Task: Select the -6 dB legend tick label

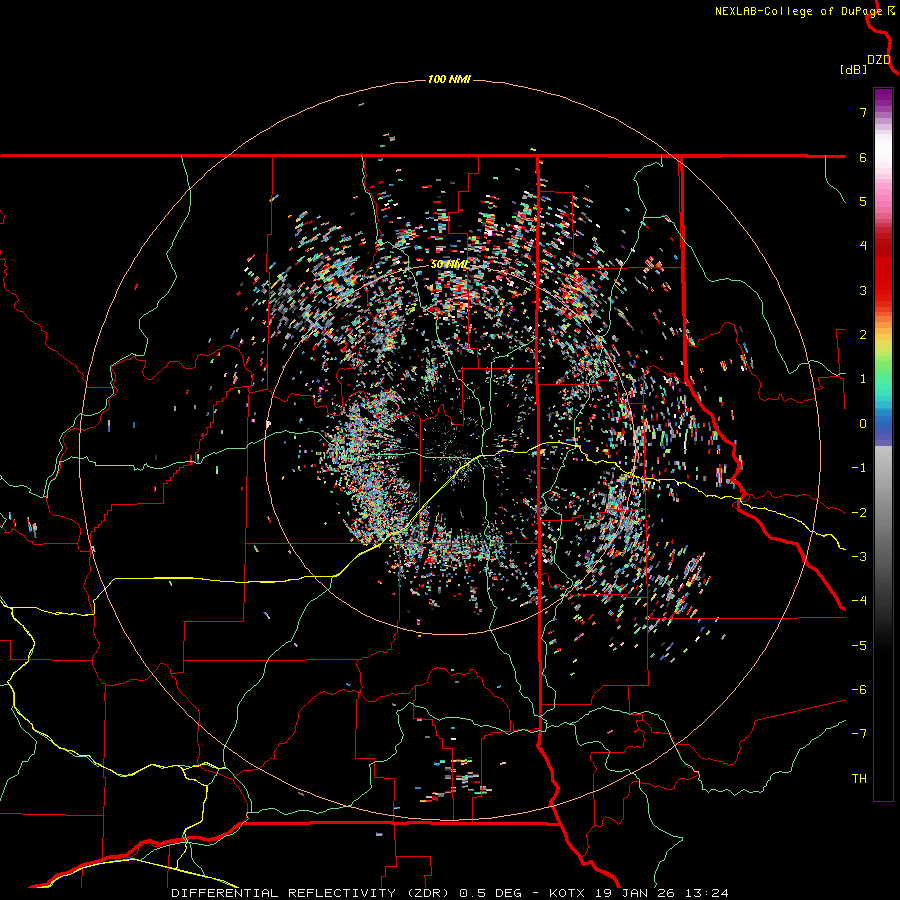Action: pyautogui.click(x=859, y=690)
